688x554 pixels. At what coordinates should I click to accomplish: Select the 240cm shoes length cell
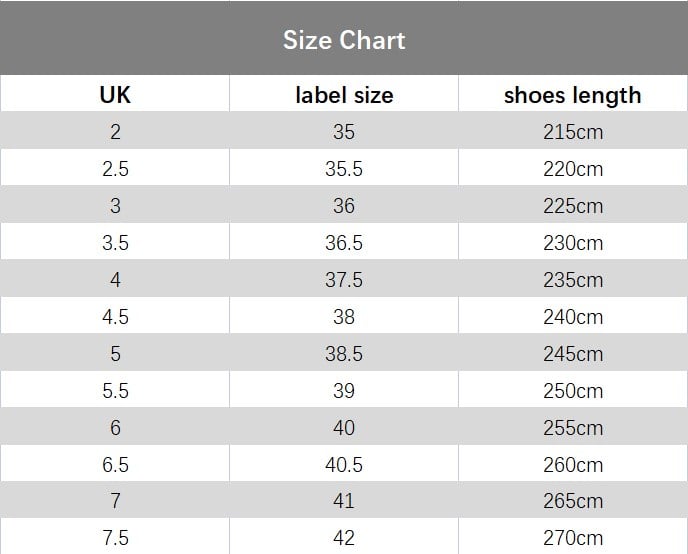click(573, 317)
